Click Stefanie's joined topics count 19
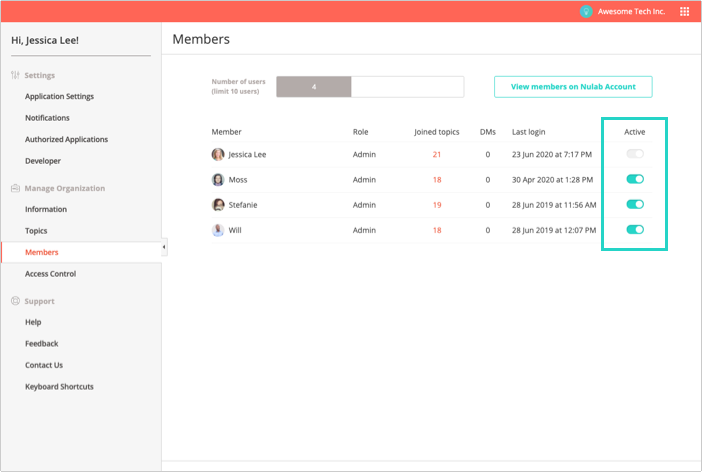 click(437, 205)
